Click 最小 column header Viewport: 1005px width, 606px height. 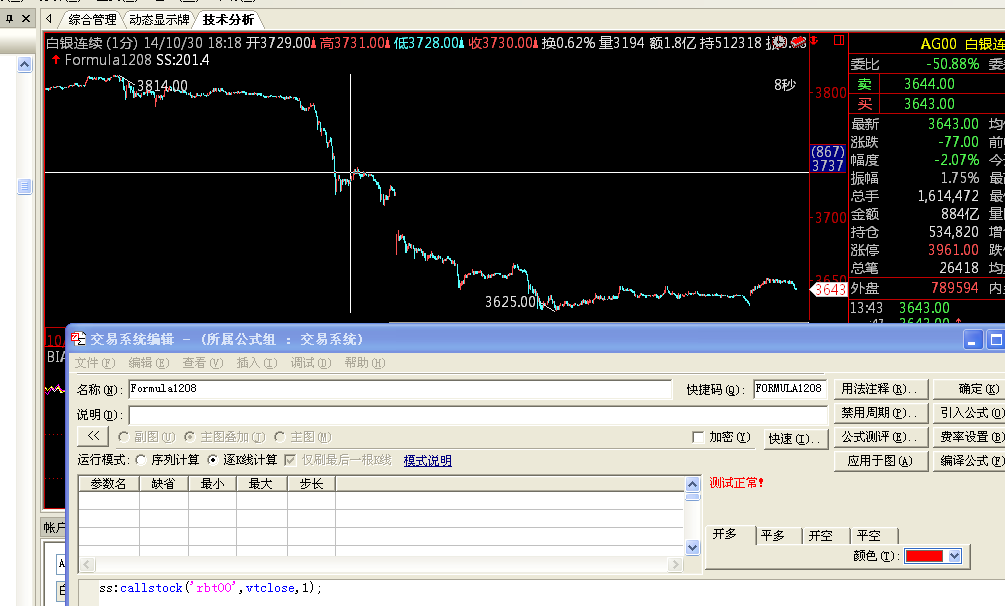pos(212,484)
